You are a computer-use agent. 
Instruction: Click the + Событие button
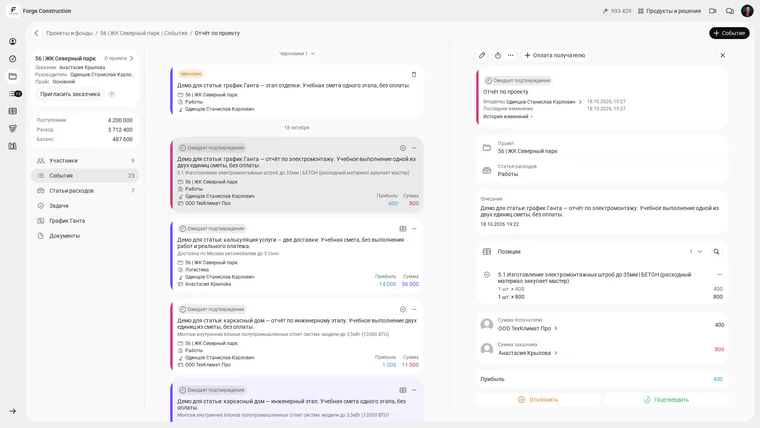(x=729, y=33)
